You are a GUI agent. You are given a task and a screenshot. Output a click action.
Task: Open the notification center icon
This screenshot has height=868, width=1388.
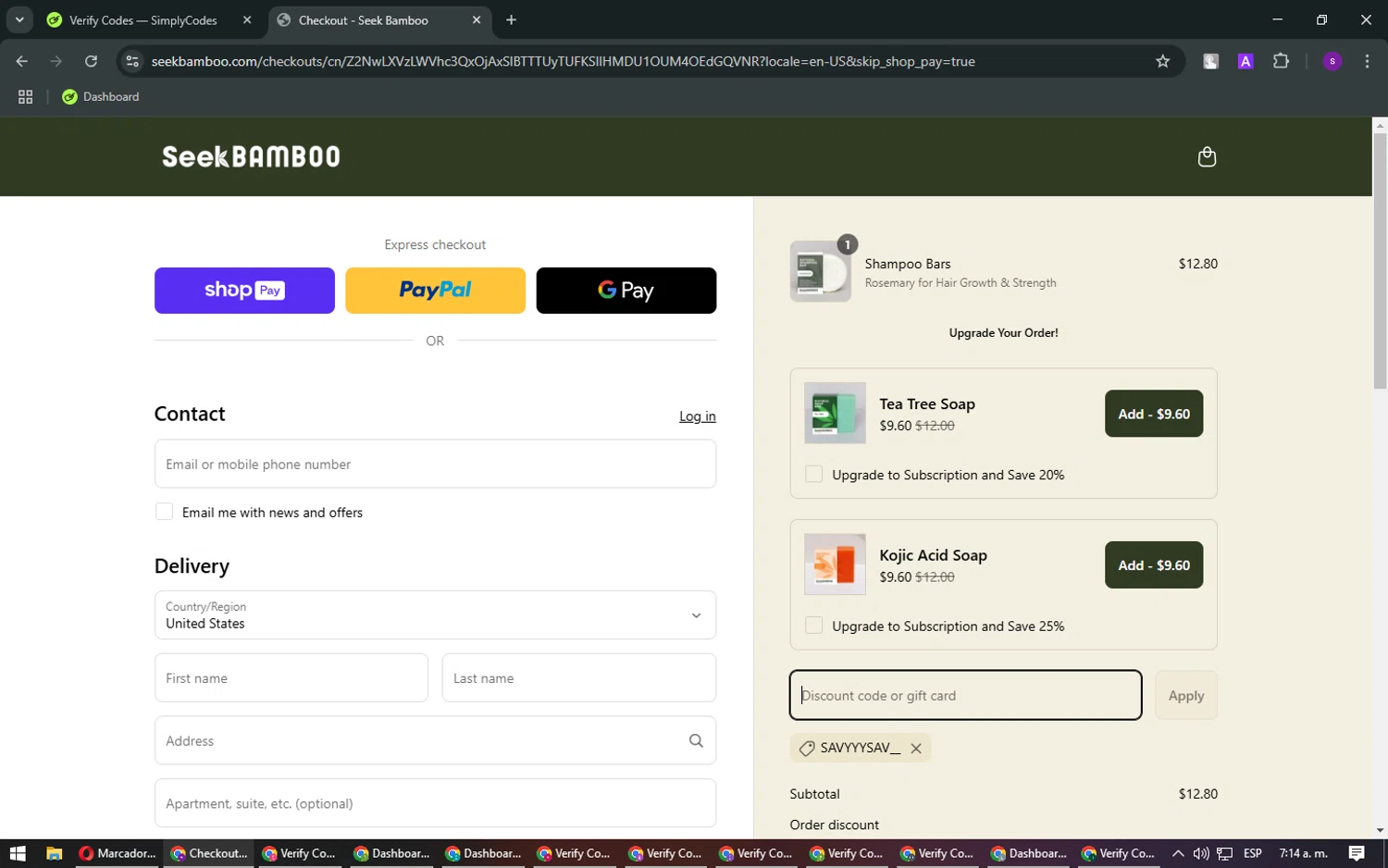pos(1357,853)
